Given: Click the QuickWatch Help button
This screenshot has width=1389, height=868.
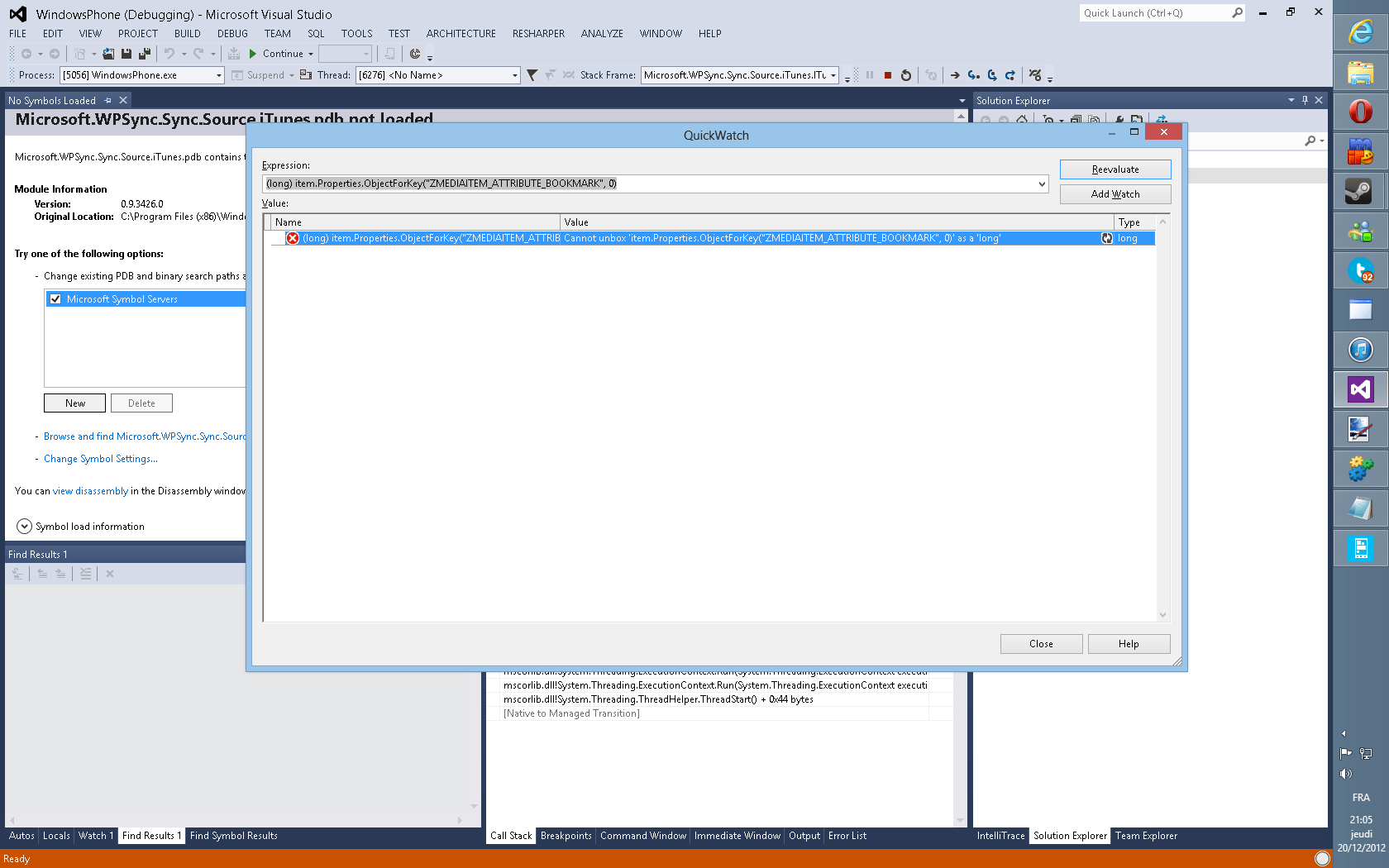Looking at the screenshot, I should coord(1129,644).
